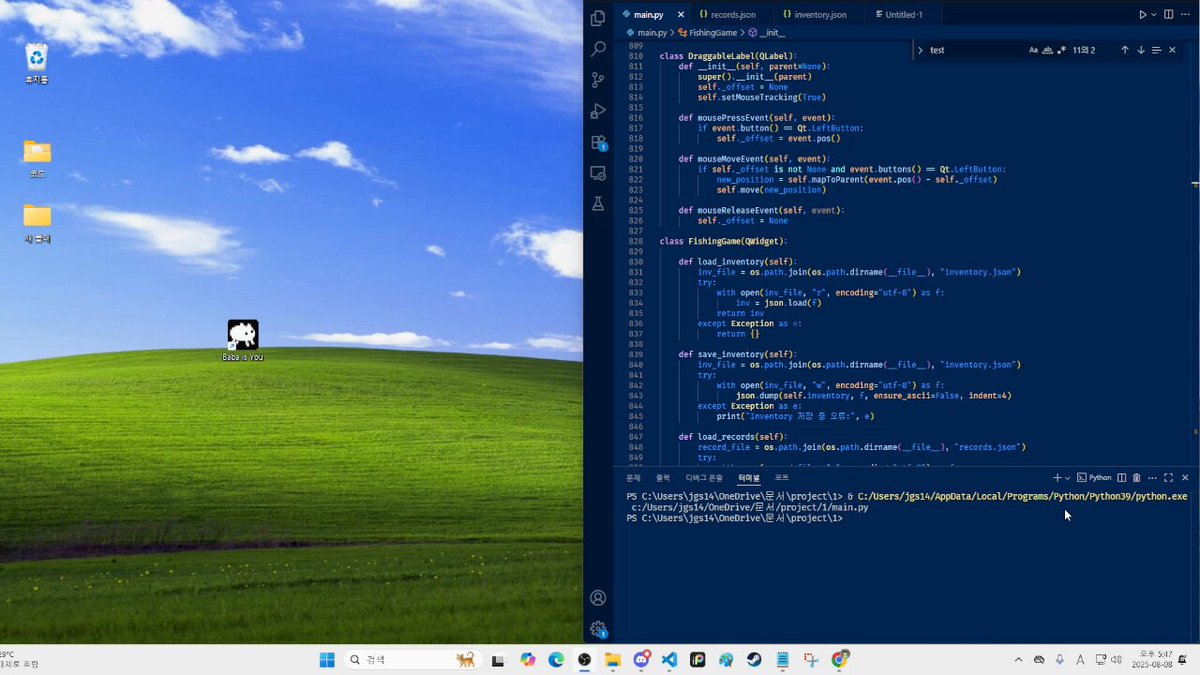Open the terminal panel More Actions menu

point(1152,478)
